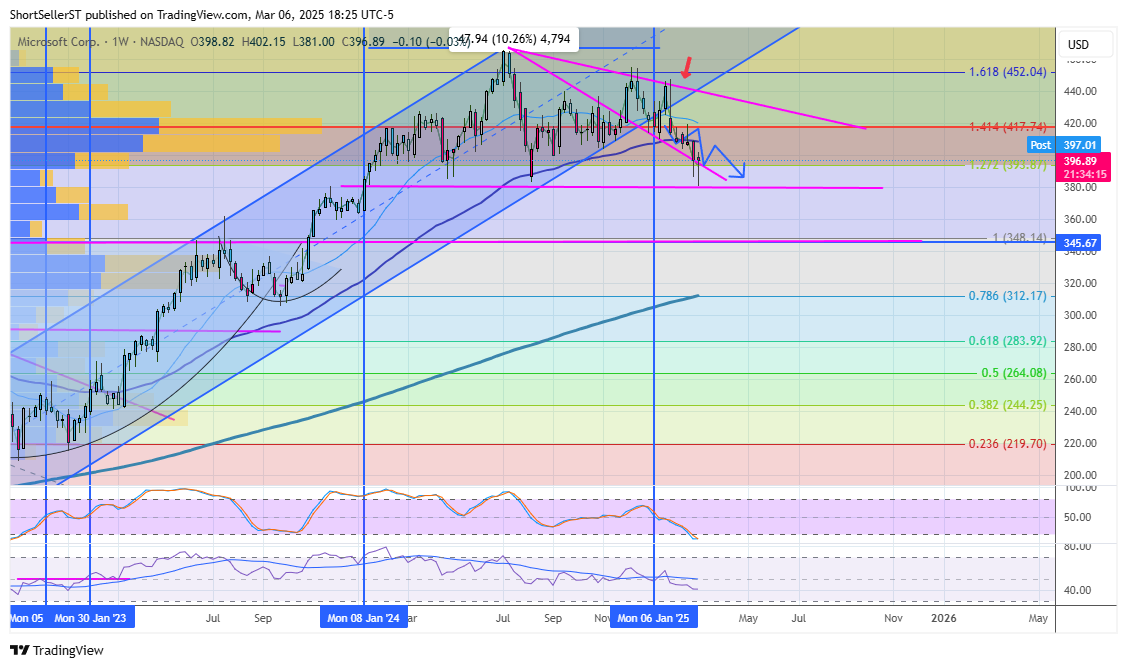The height and width of the screenshot is (668, 1127).
Task: Switch to the Mon 06 Jan '25 date tab
Action: [x=654, y=617]
